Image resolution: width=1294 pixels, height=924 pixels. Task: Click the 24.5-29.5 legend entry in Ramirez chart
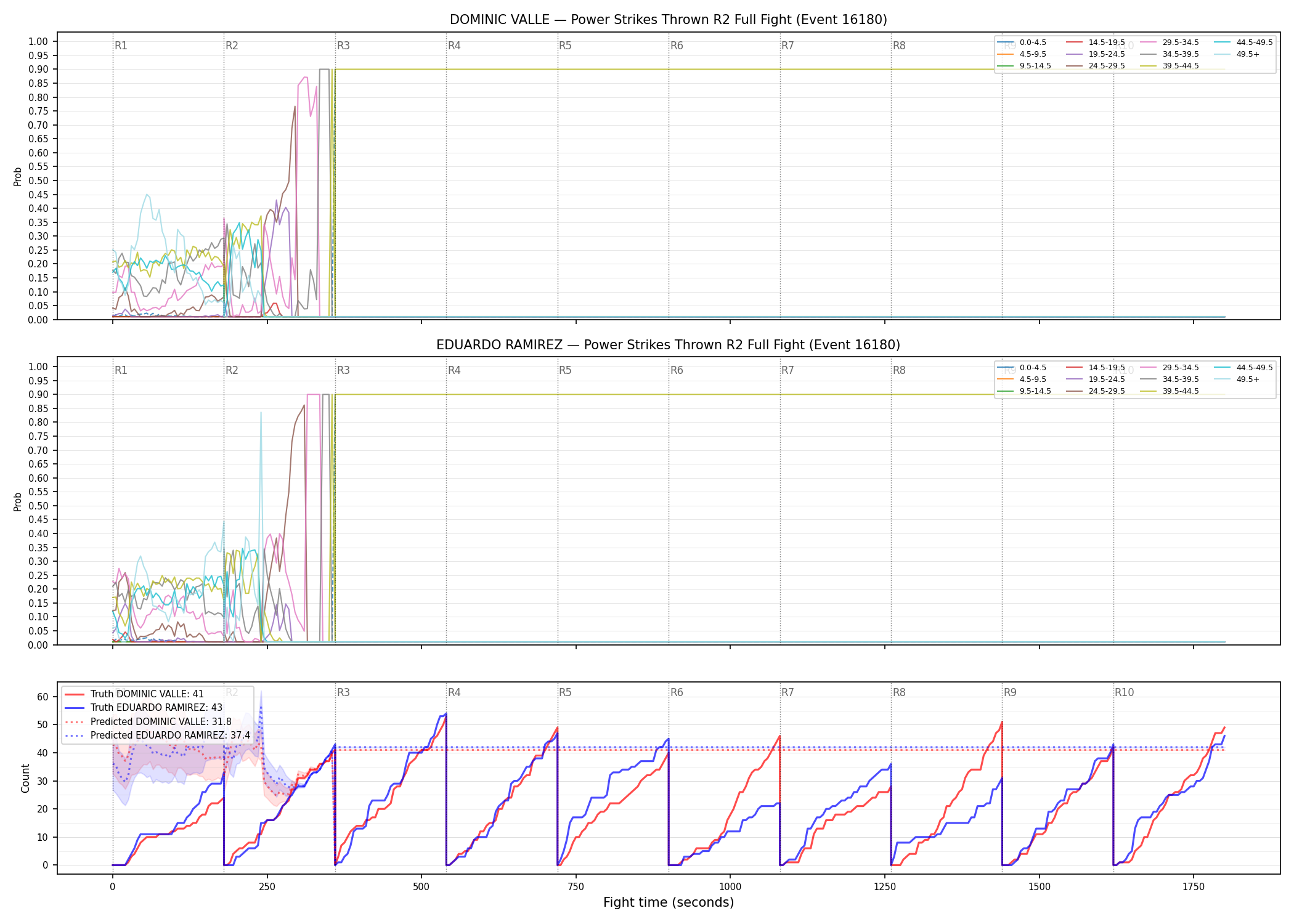click(x=1096, y=391)
